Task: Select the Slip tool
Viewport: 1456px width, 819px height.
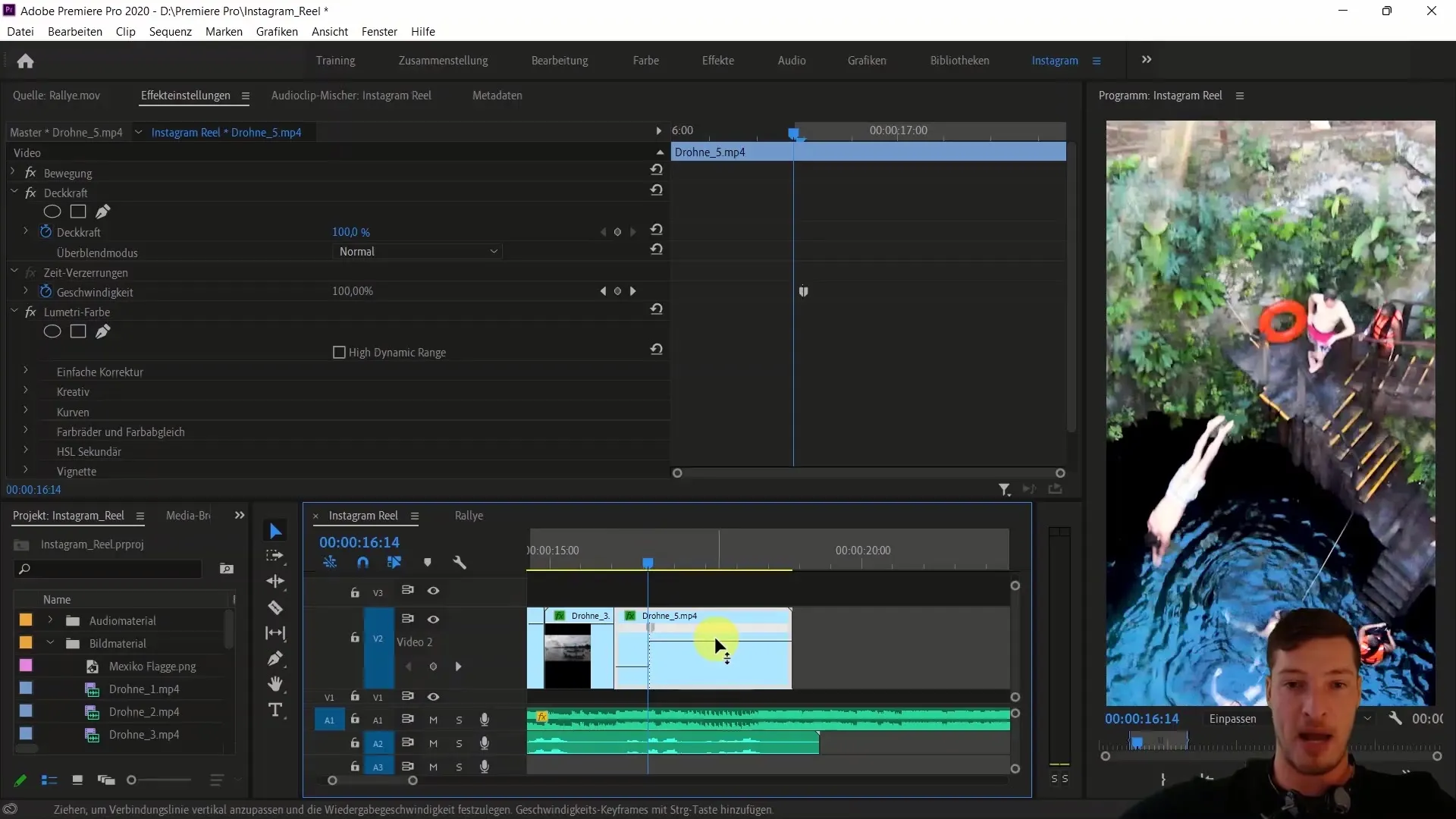Action: tap(275, 633)
